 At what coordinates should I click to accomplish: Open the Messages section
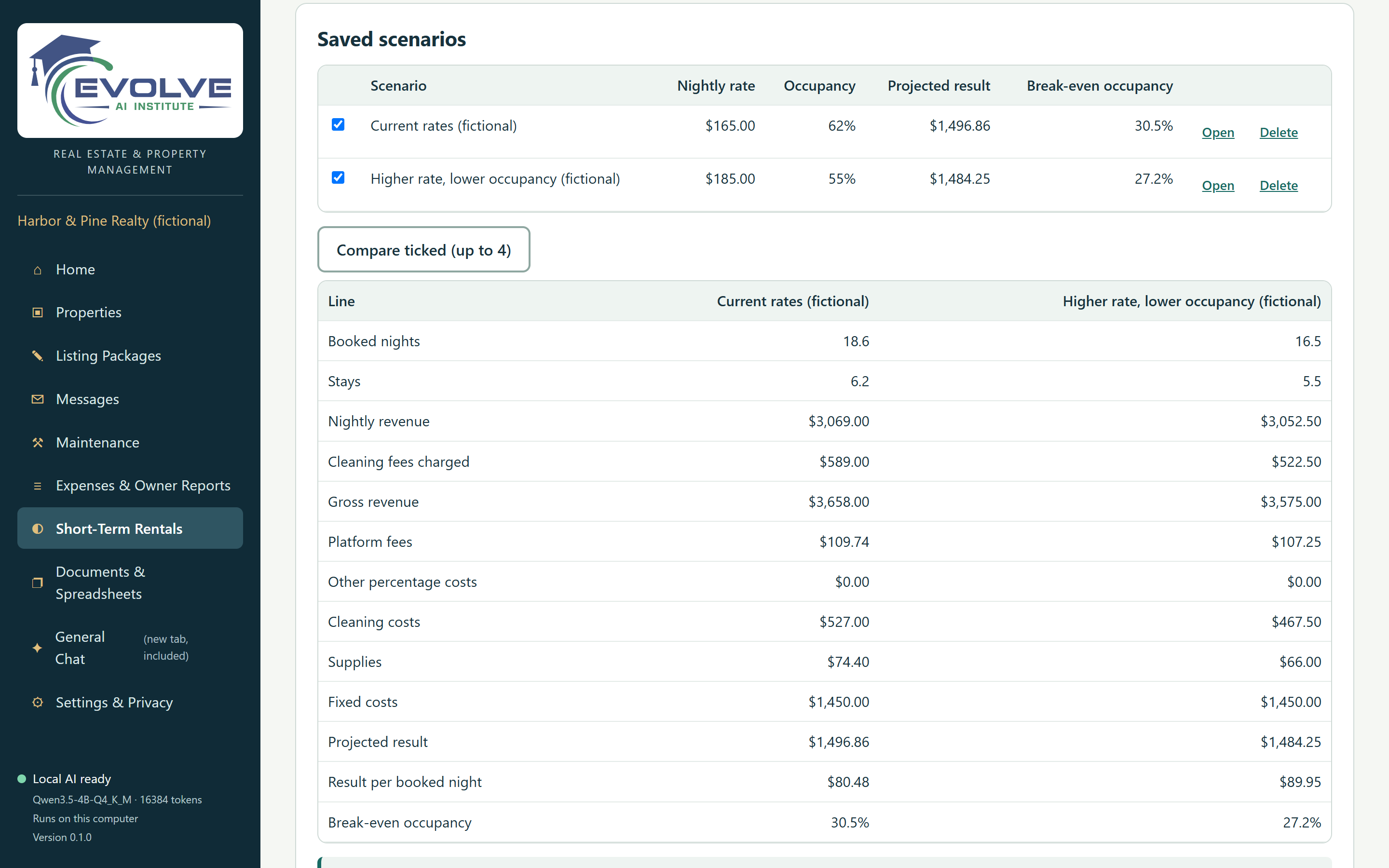click(130, 400)
